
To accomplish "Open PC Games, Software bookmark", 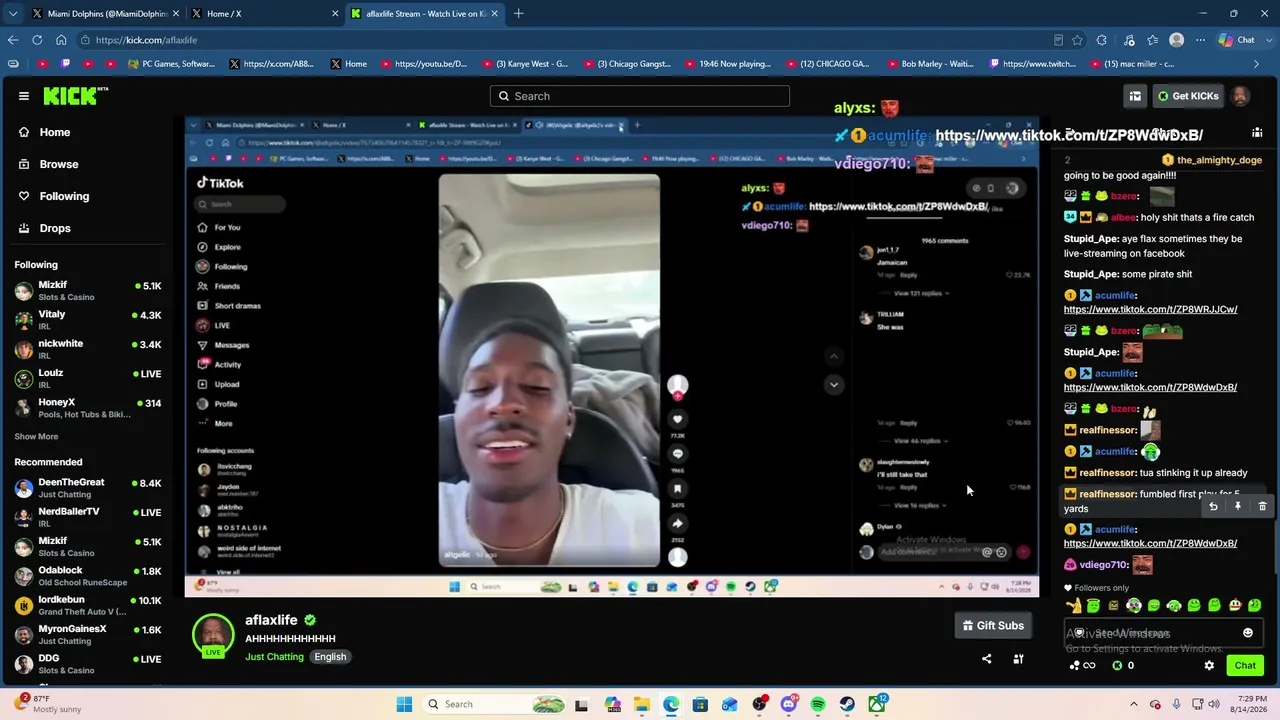I will click(172, 64).
